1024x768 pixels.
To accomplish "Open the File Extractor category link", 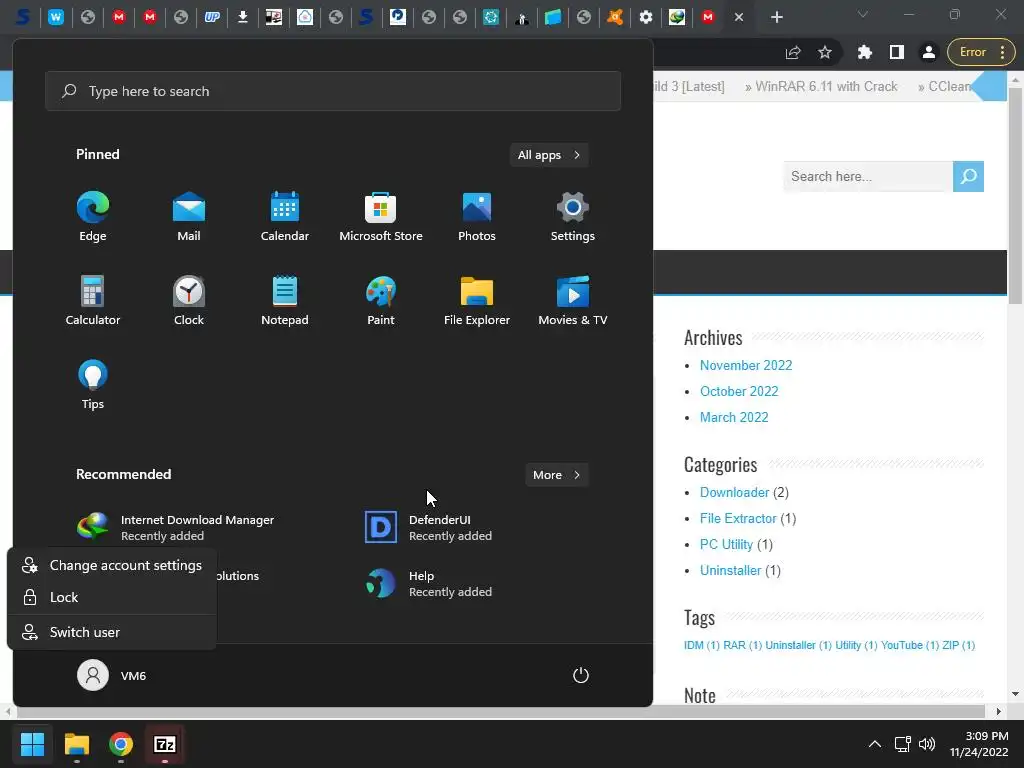I will [x=738, y=519].
